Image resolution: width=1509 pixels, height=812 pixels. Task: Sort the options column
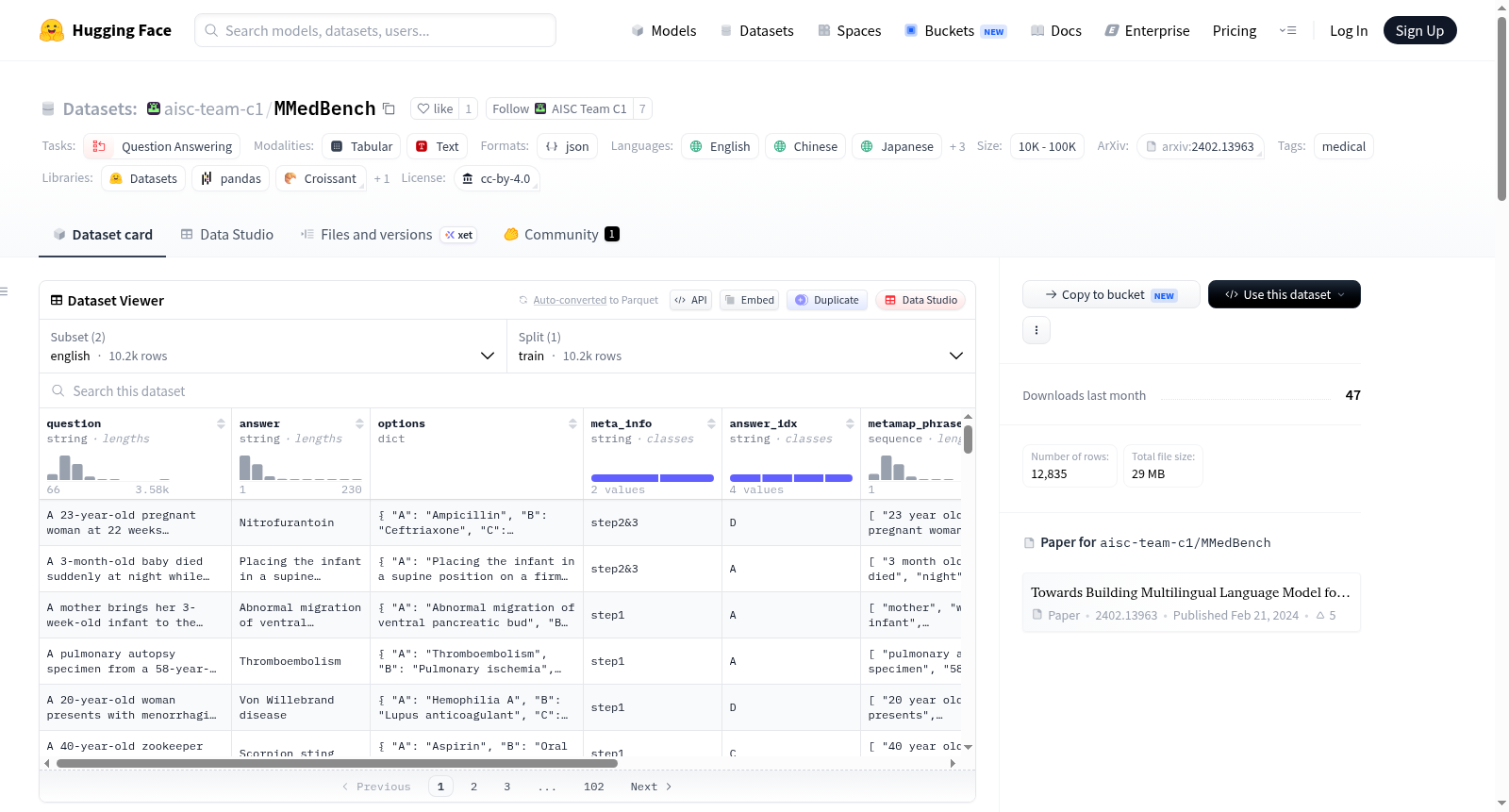pyautogui.click(x=572, y=423)
